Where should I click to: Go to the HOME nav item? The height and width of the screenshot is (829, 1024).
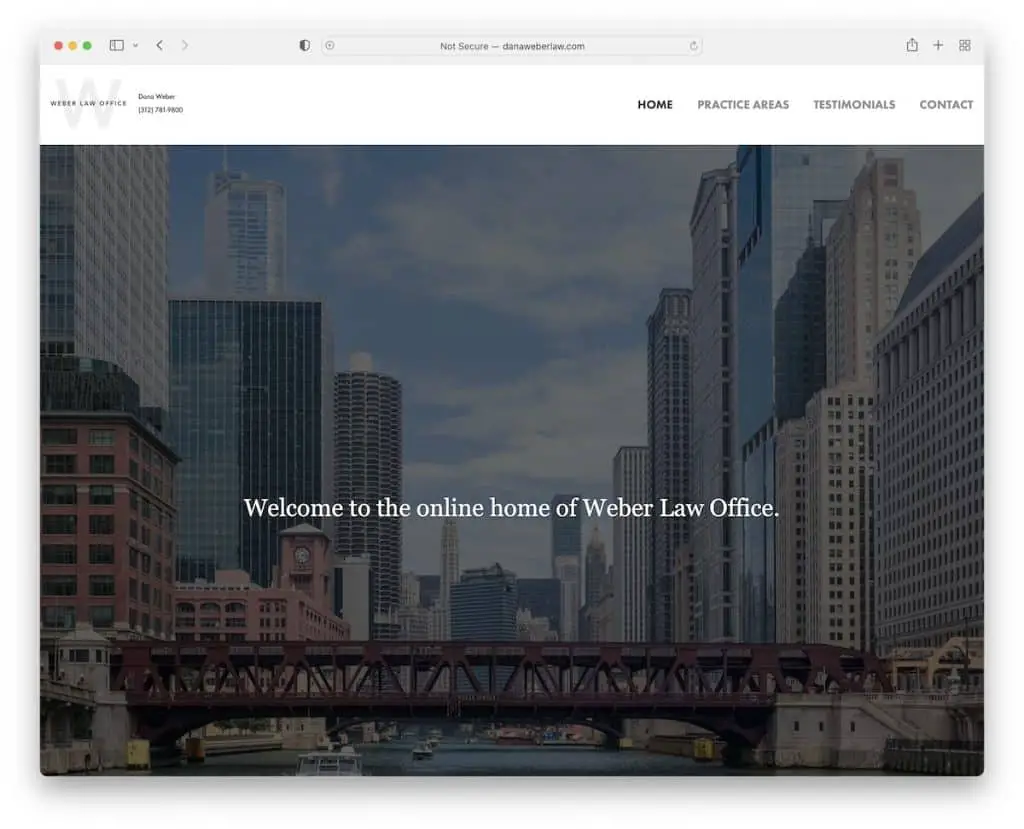tap(655, 105)
